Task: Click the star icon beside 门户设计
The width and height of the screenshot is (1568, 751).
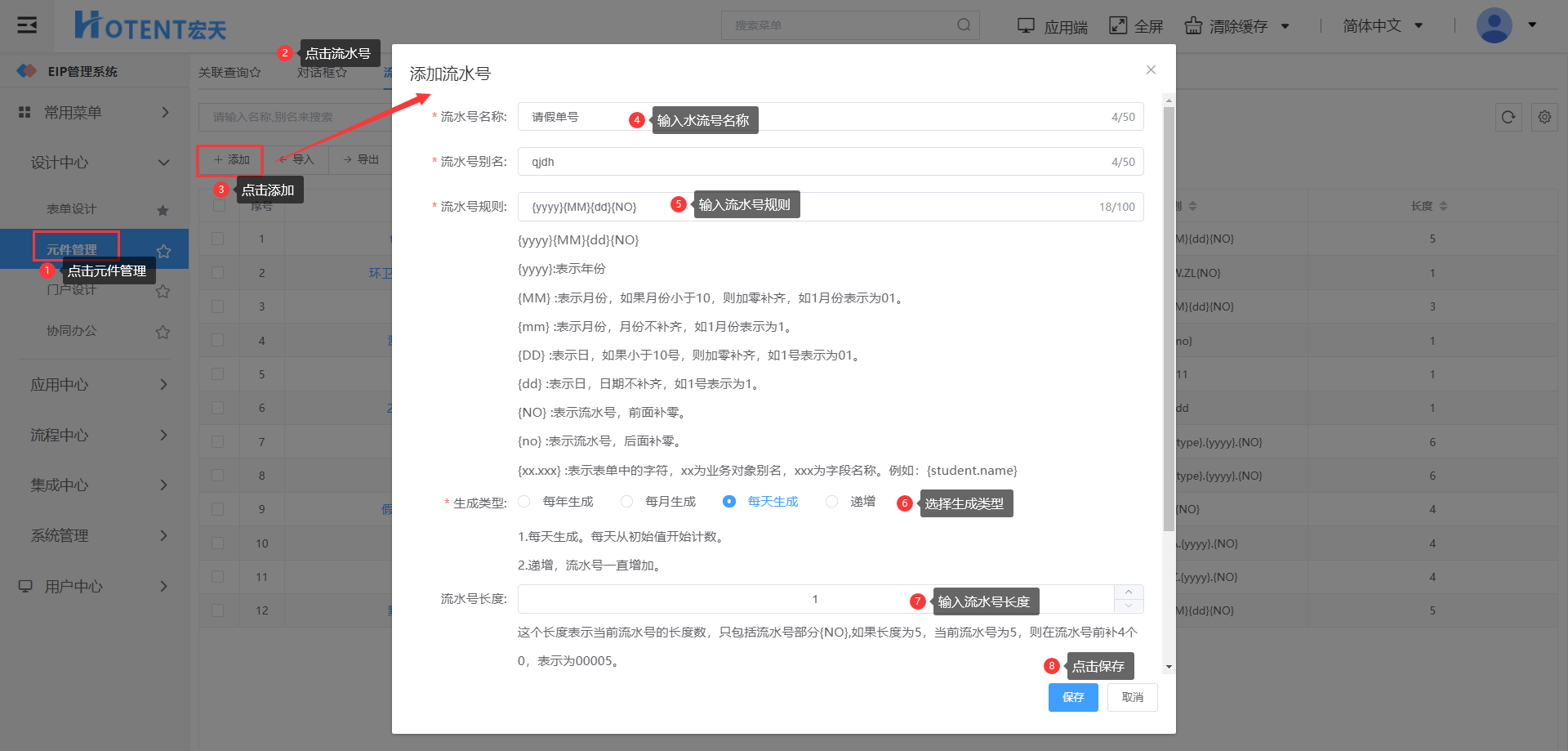Action: click(163, 291)
